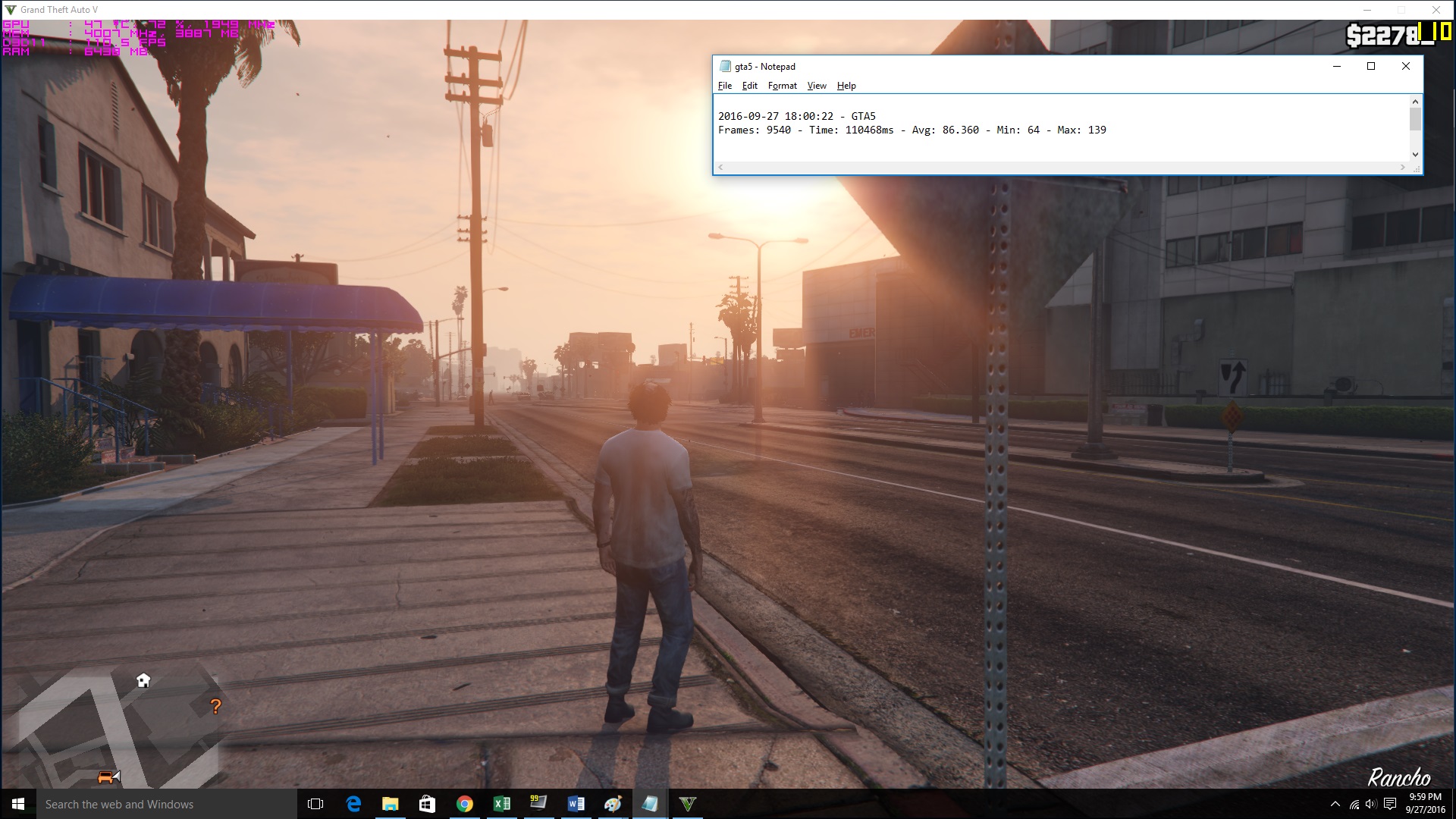Open the Format menu in Notepad
Image resolution: width=1456 pixels, height=819 pixels.
coord(782,86)
